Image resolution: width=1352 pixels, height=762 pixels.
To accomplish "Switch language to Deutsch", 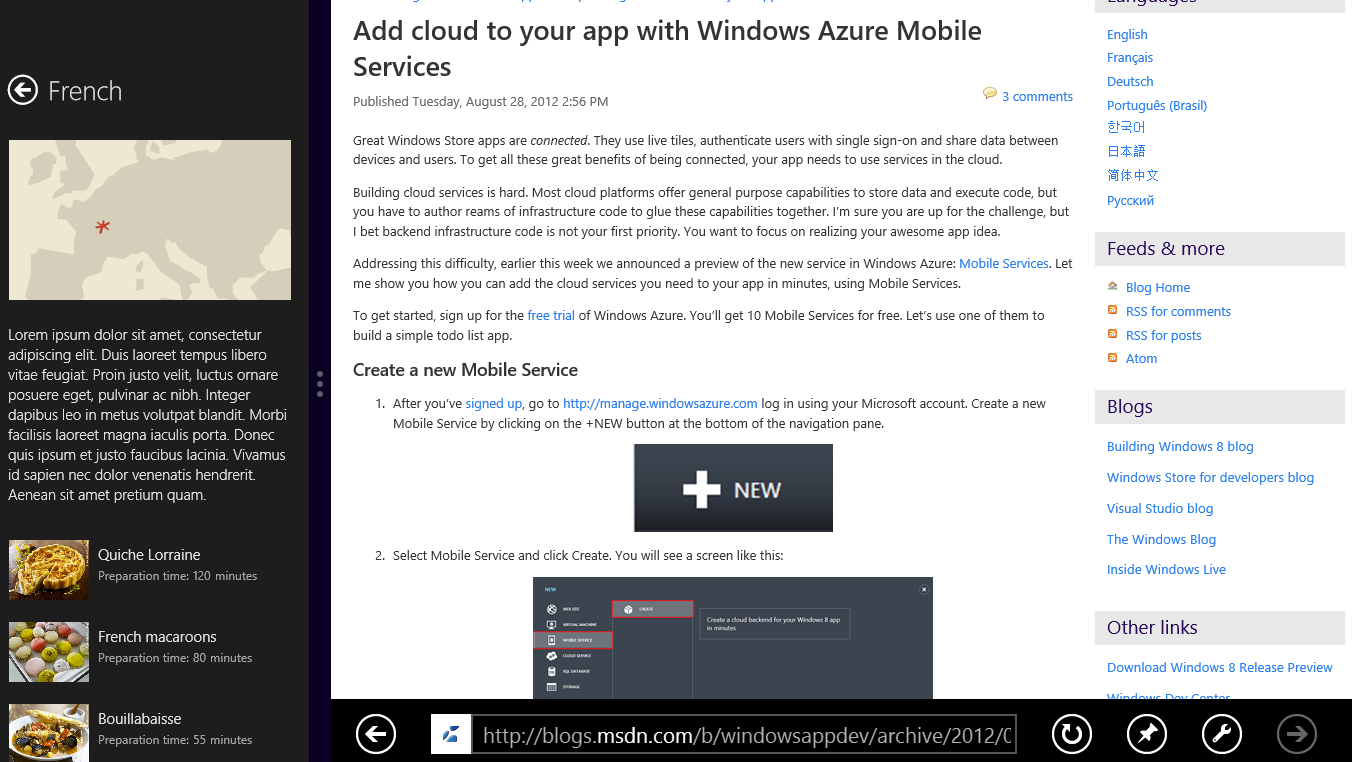I will point(1130,82).
